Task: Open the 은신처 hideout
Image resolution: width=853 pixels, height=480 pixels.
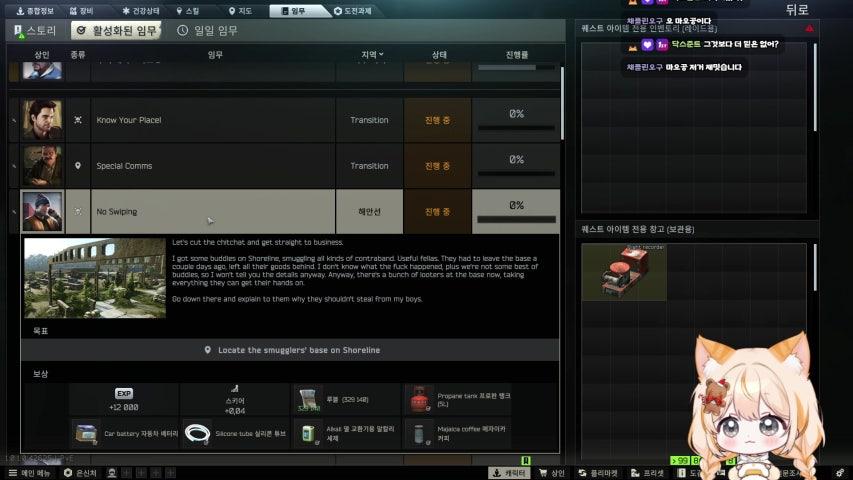Action: [x=81, y=473]
